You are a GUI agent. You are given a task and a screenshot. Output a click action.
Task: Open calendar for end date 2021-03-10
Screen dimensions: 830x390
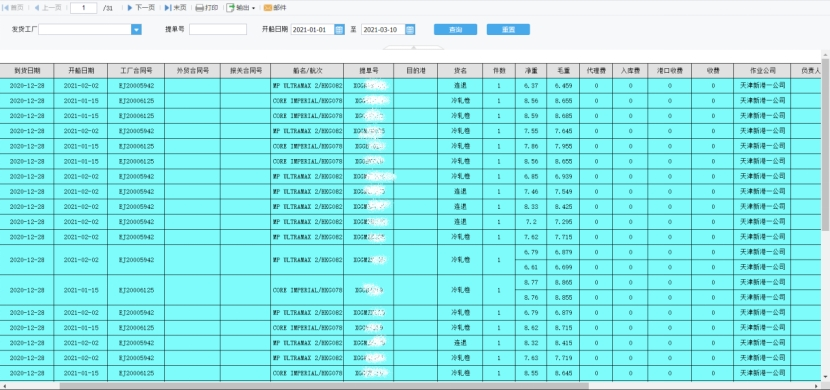pos(410,30)
